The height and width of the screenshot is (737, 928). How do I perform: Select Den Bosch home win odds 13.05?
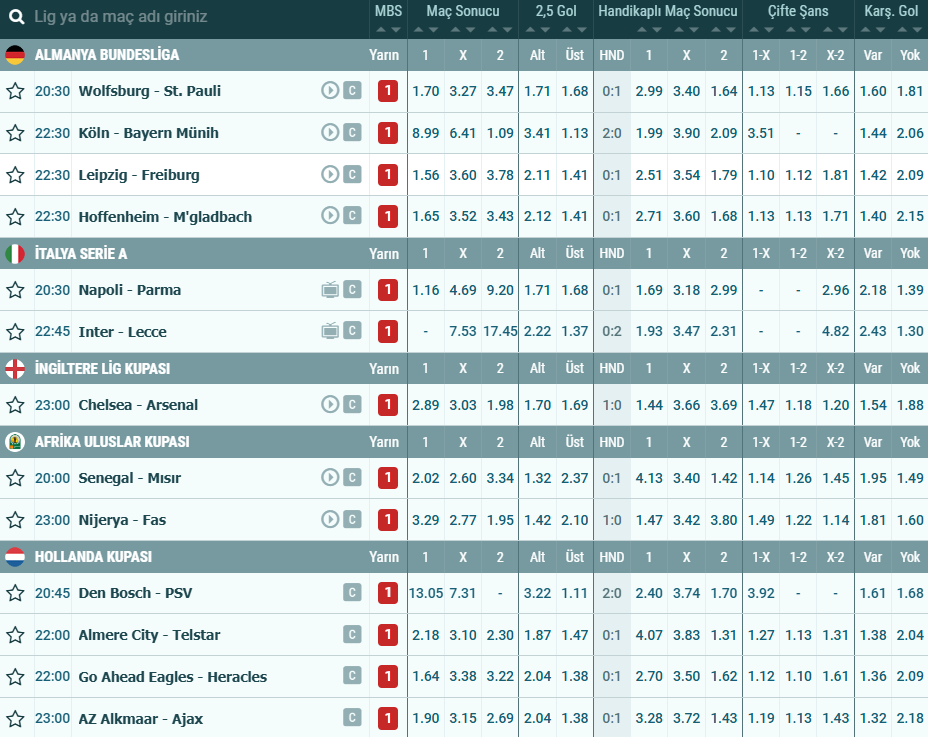coord(426,593)
